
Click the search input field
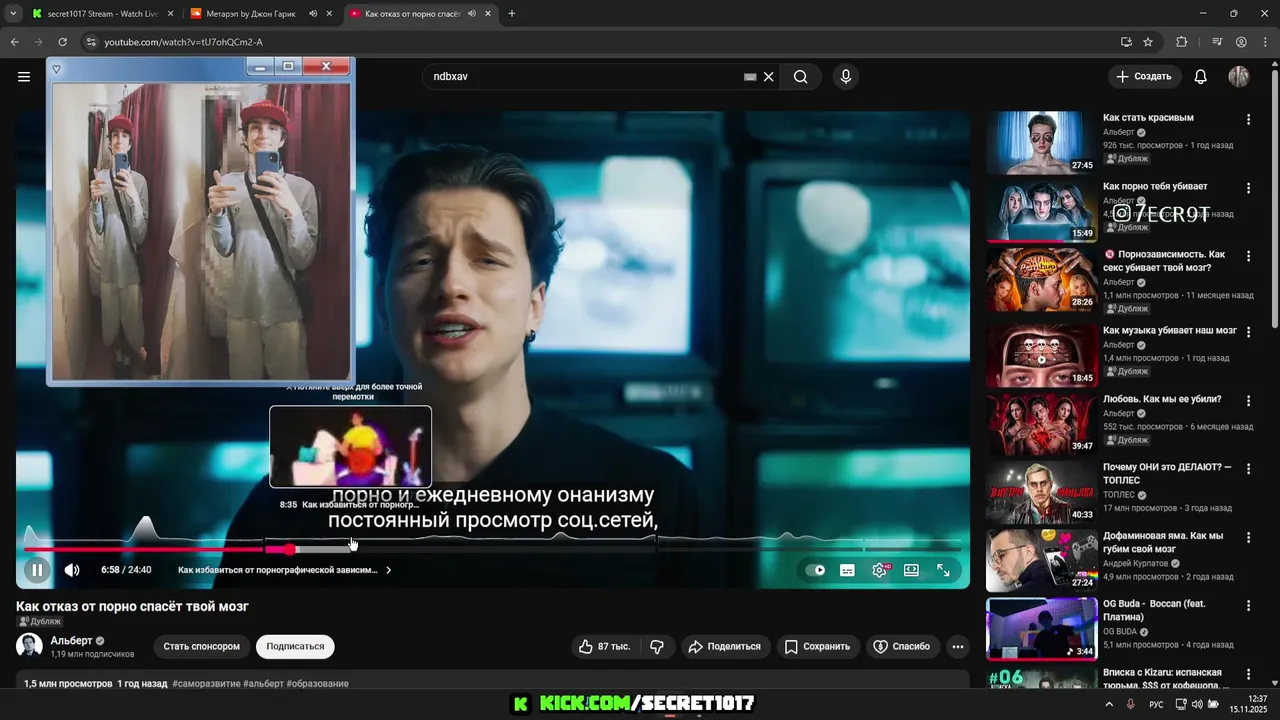pos(585,77)
